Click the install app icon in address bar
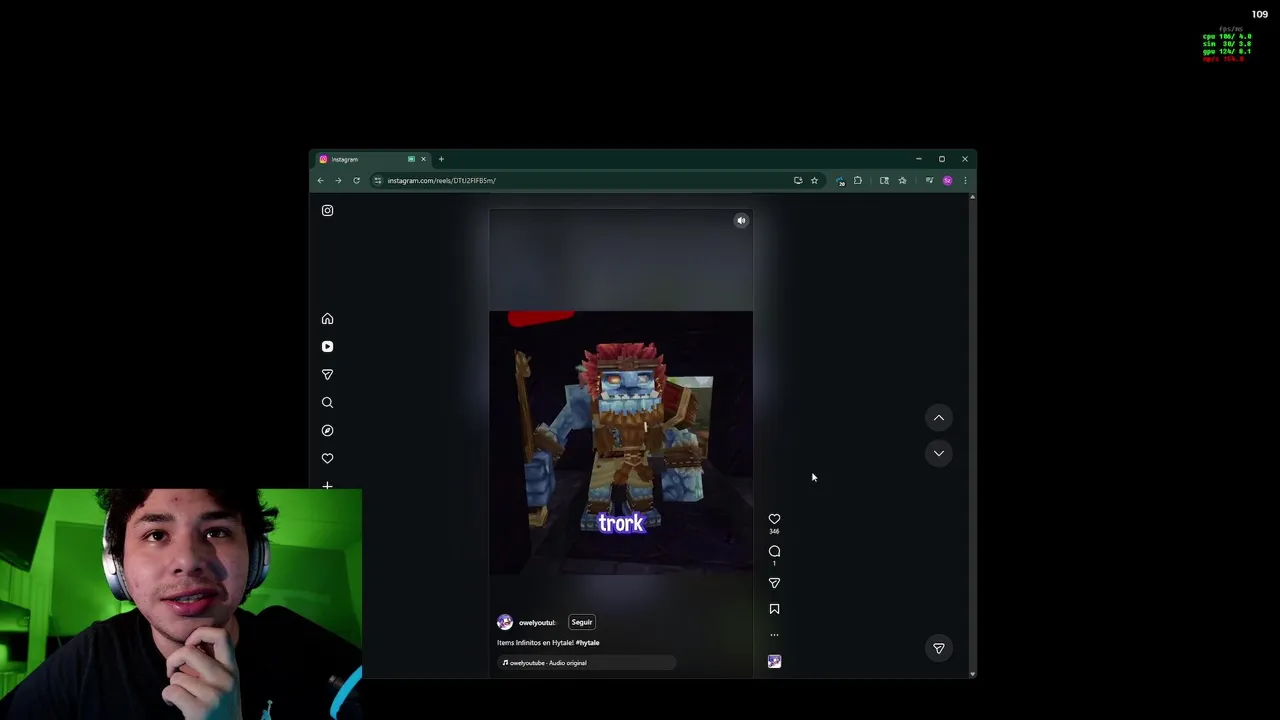This screenshot has height=720, width=1280. tap(797, 181)
